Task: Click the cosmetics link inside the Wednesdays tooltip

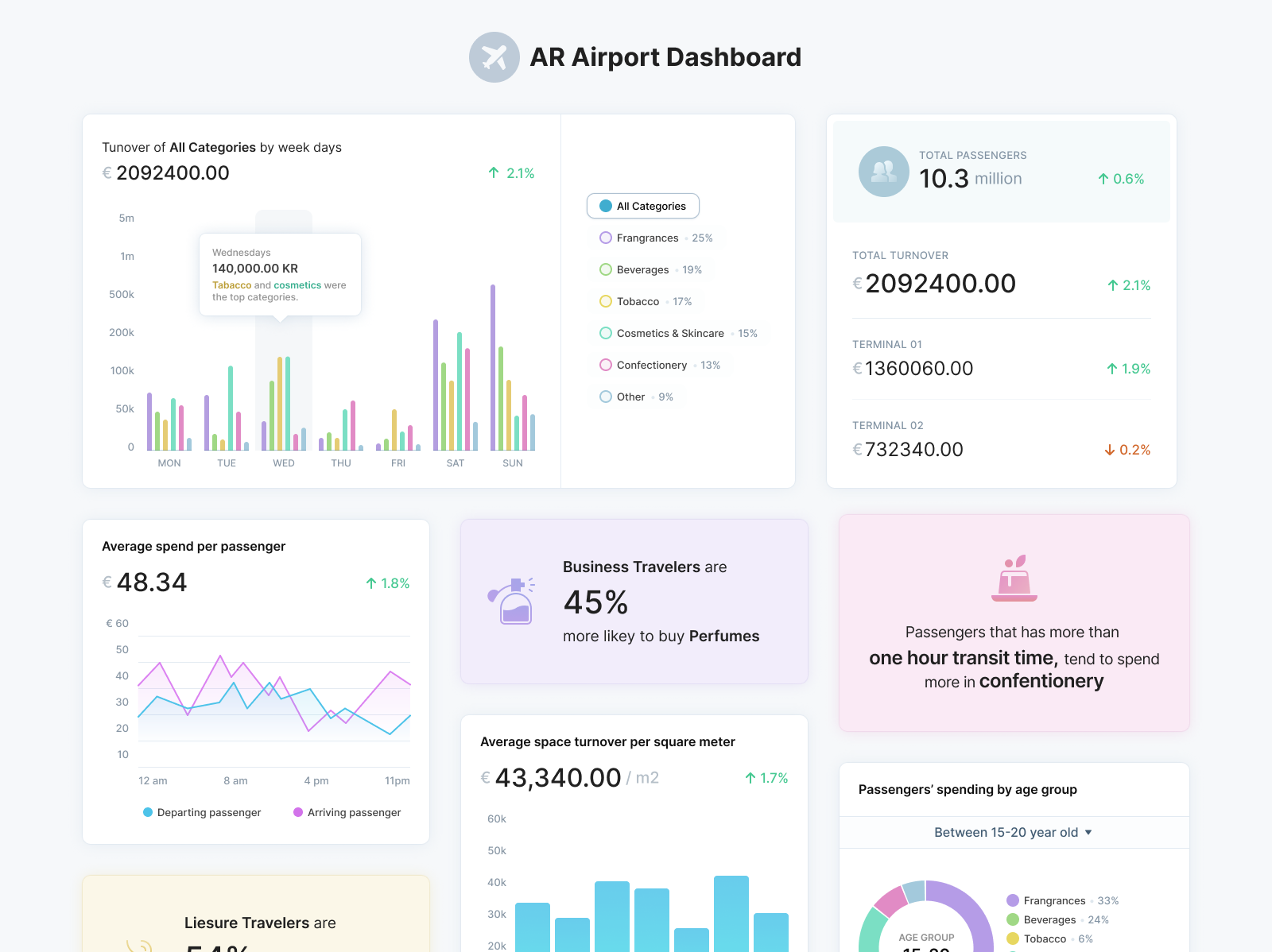Action: point(297,285)
